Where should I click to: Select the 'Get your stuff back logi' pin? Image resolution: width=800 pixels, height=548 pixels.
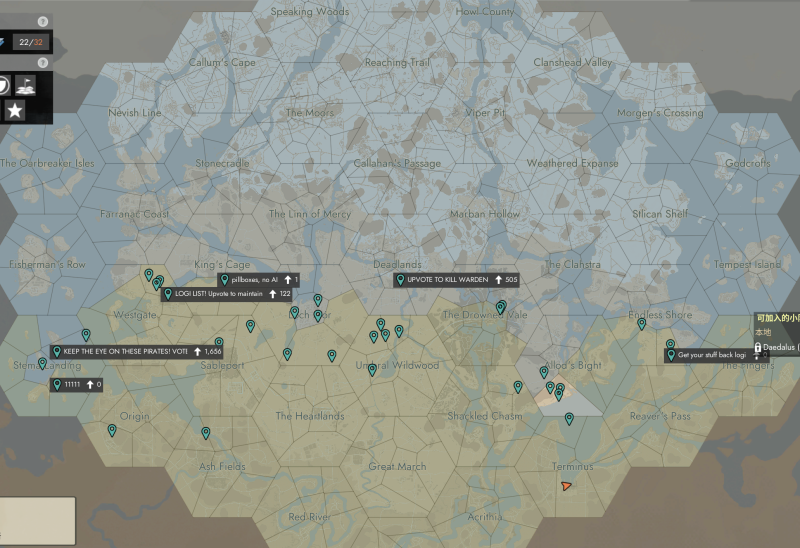coord(671,355)
